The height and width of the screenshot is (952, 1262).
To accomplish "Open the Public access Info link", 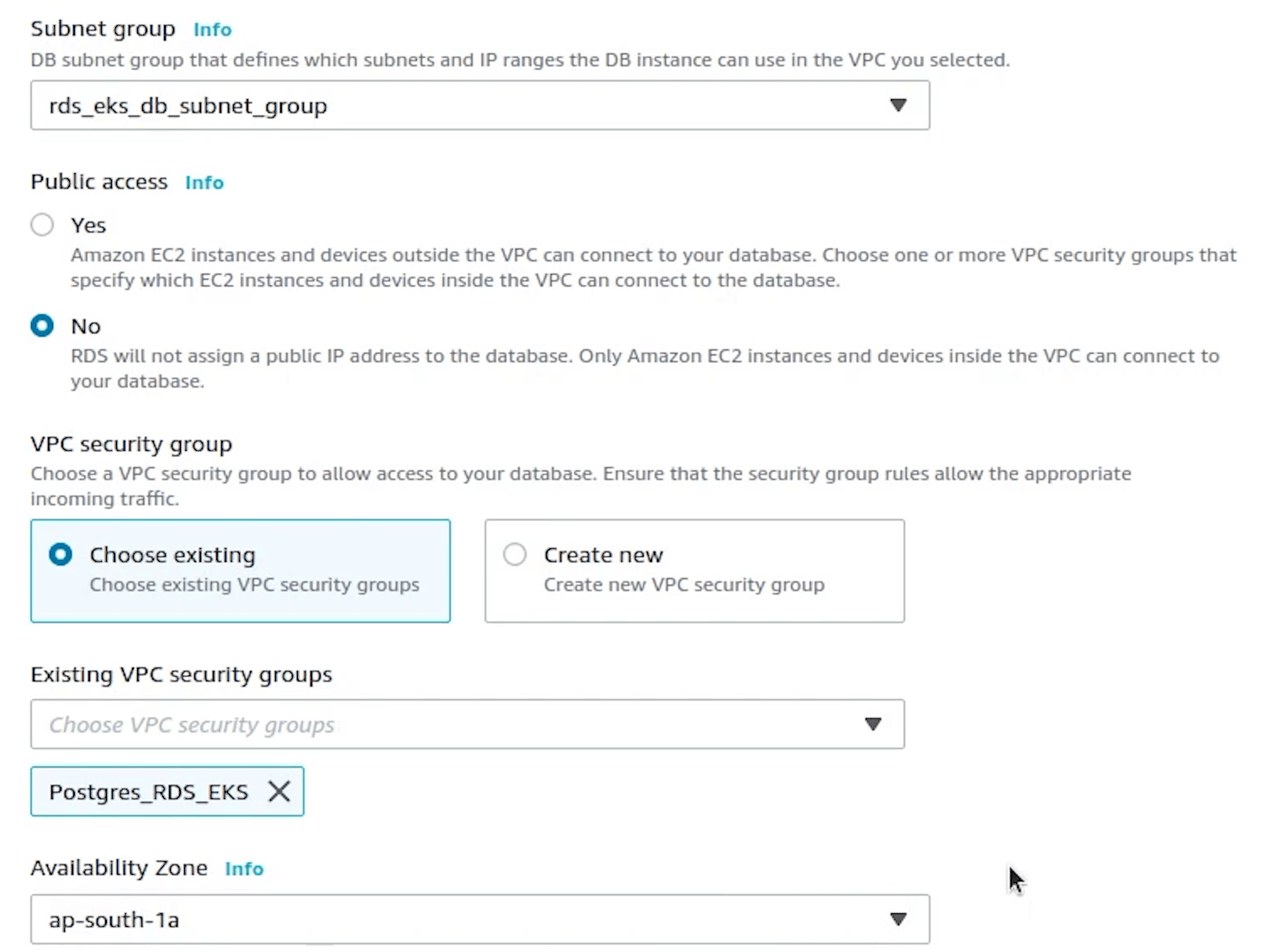I will [204, 182].
